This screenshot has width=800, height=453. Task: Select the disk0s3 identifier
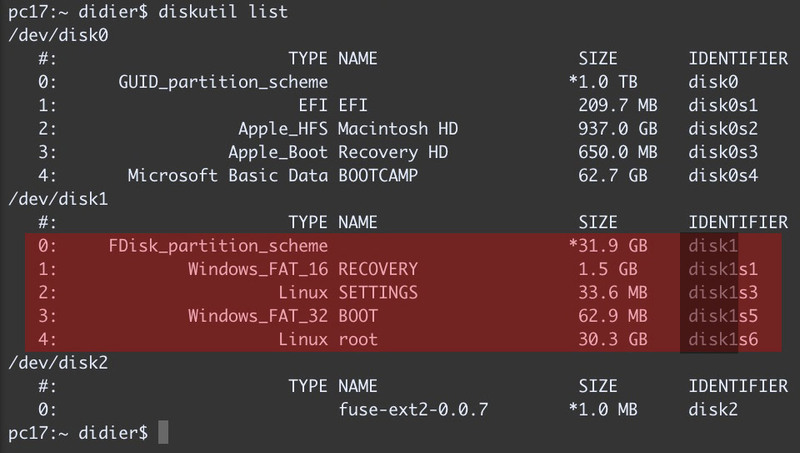click(723, 153)
